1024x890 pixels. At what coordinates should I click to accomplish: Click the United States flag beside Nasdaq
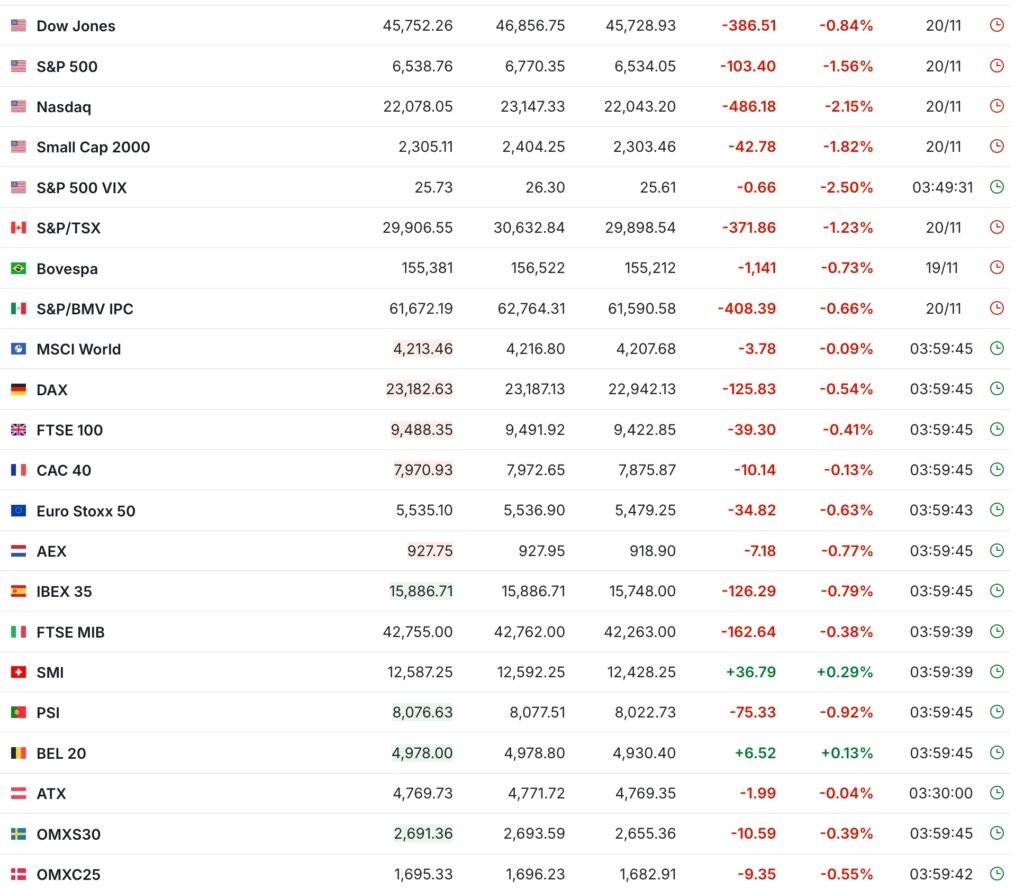pos(18,107)
